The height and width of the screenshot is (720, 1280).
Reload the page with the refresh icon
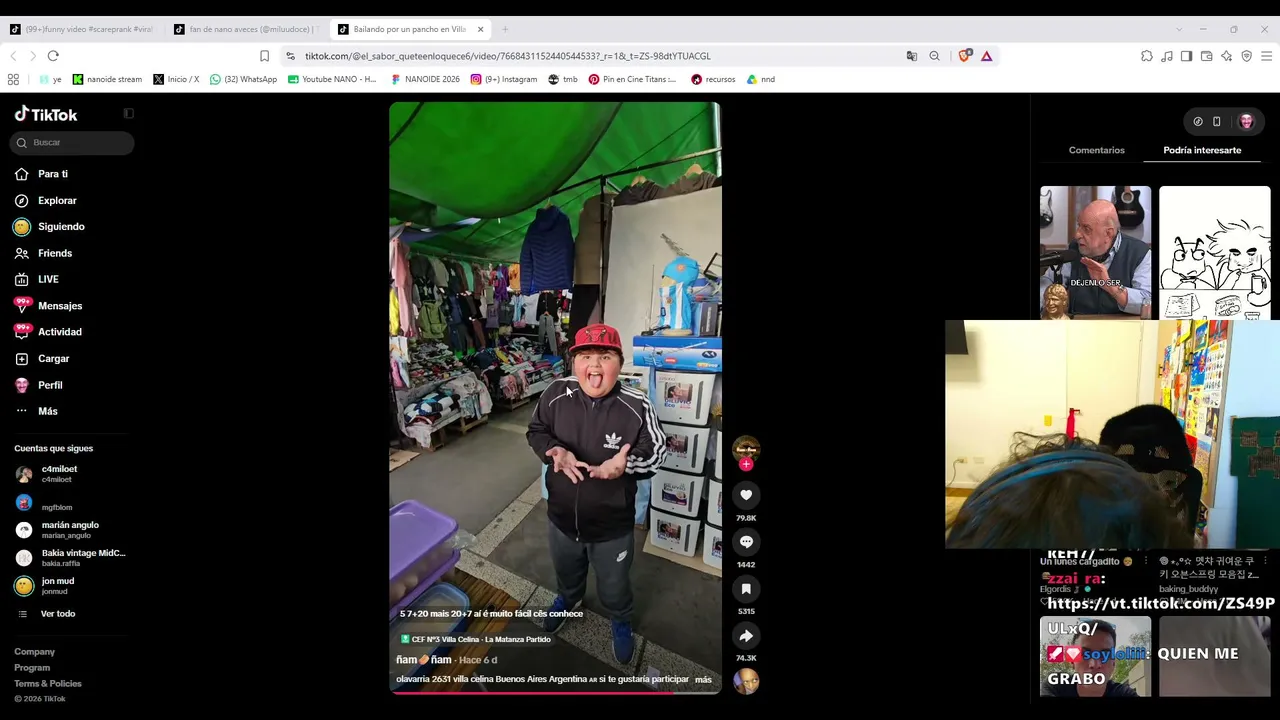(53, 56)
